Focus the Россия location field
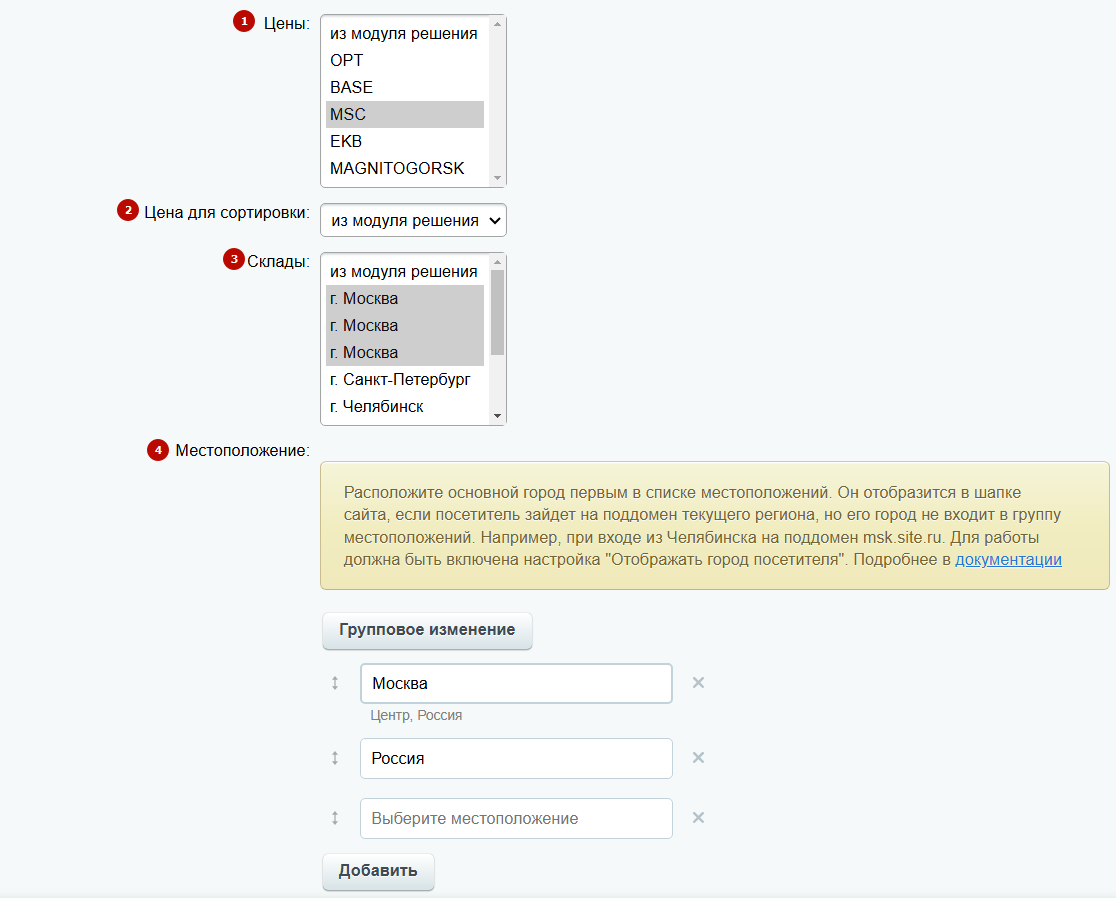Image resolution: width=1116 pixels, height=898 pixels. pyautogui.click(x=516, y=759)
